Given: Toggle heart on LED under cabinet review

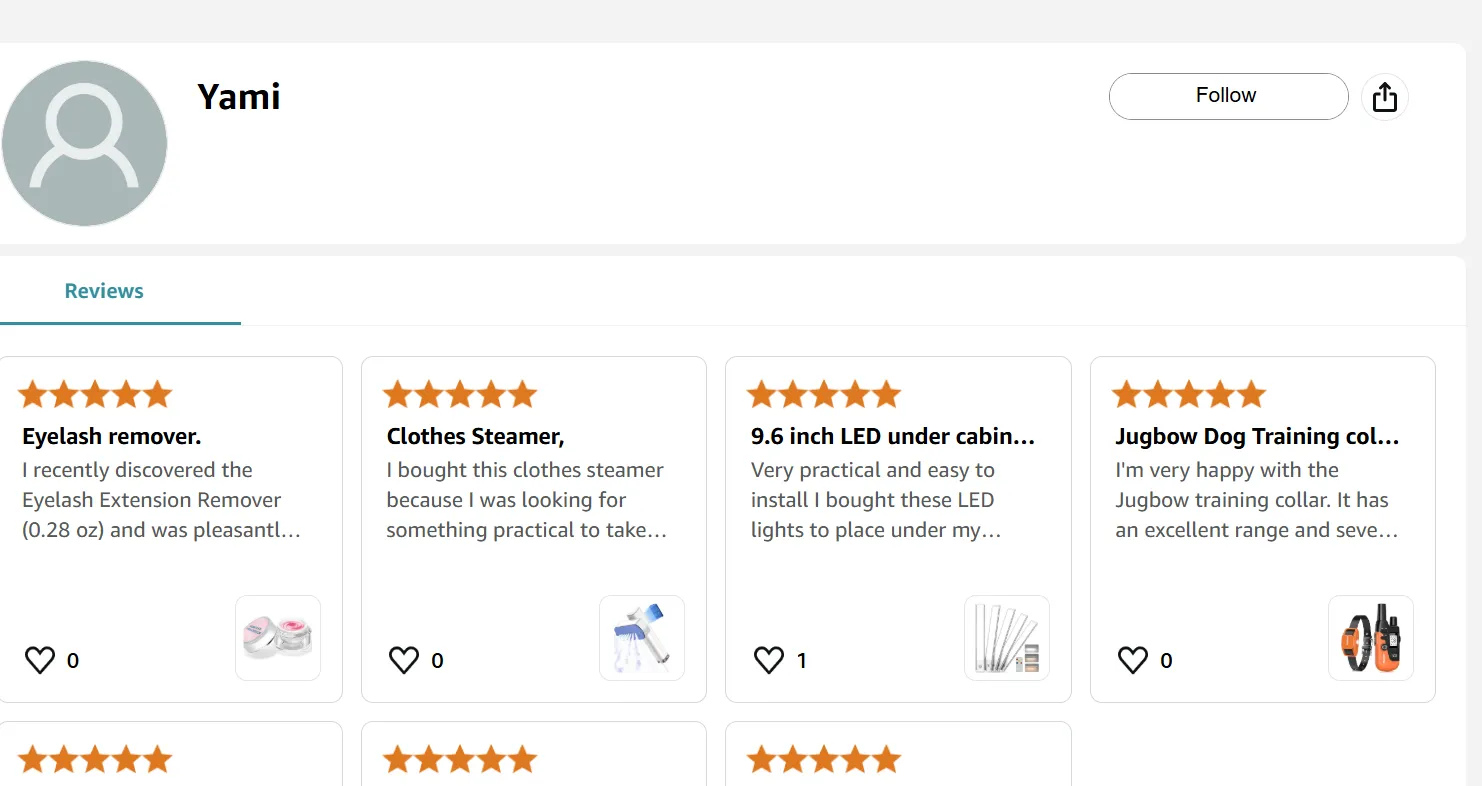Looking at the screenshot, I should coord(768,660).
